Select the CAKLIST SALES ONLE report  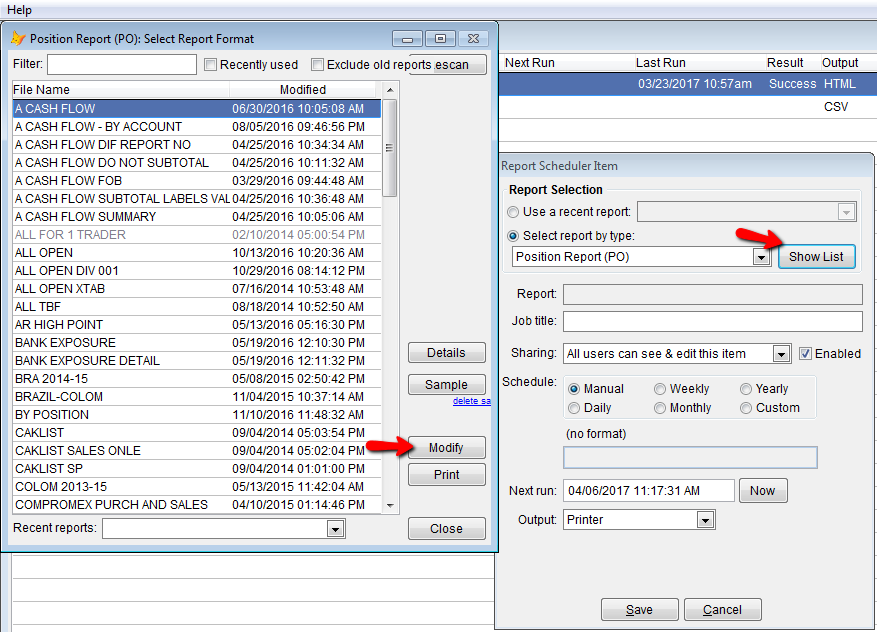coord(197,451)
